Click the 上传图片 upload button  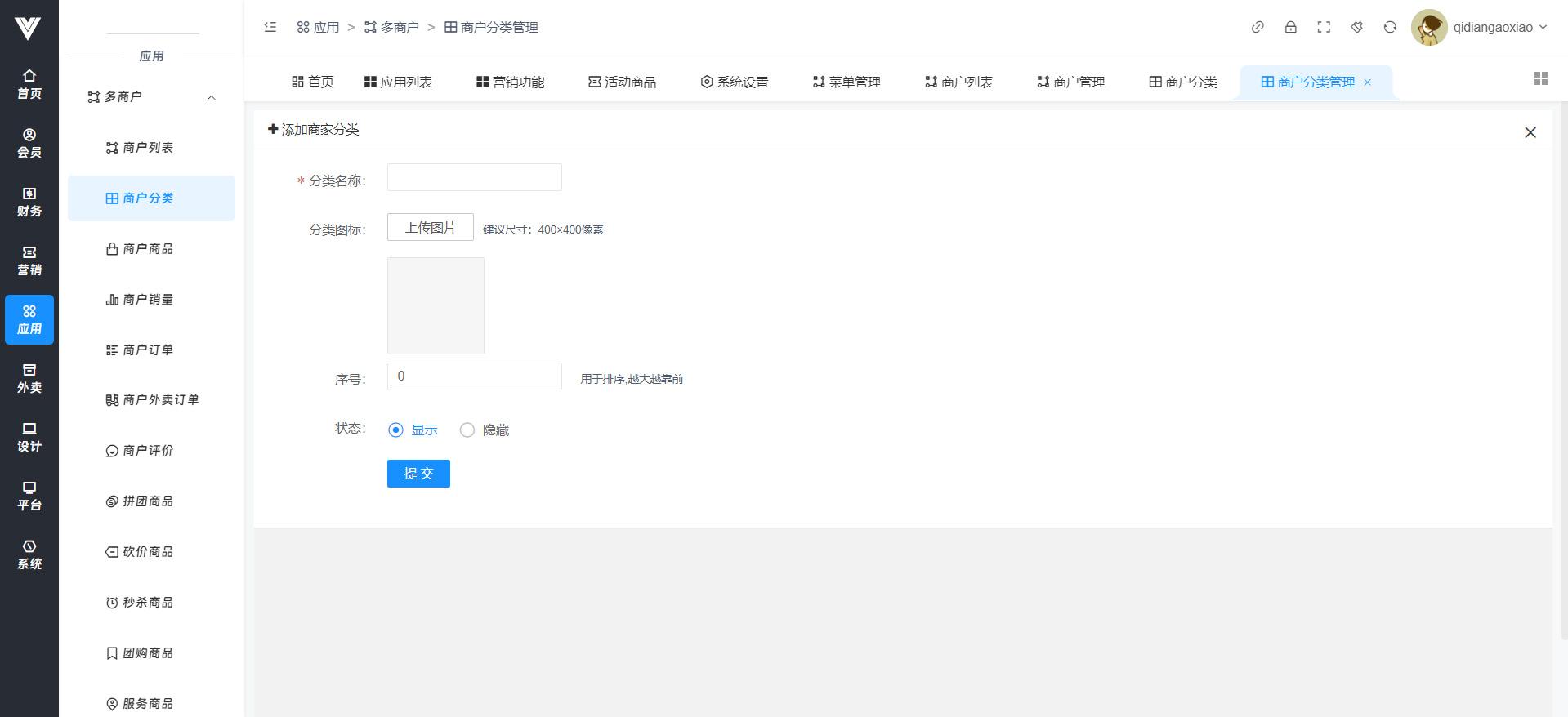tap(431, 228)
